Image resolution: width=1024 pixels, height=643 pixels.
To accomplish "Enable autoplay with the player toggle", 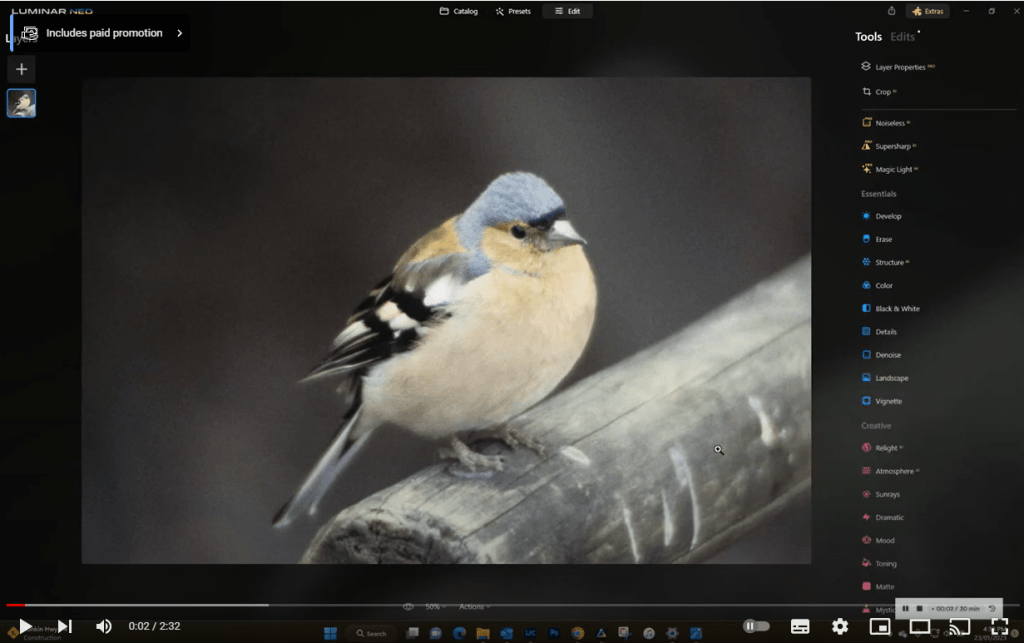I will point(757,625).
